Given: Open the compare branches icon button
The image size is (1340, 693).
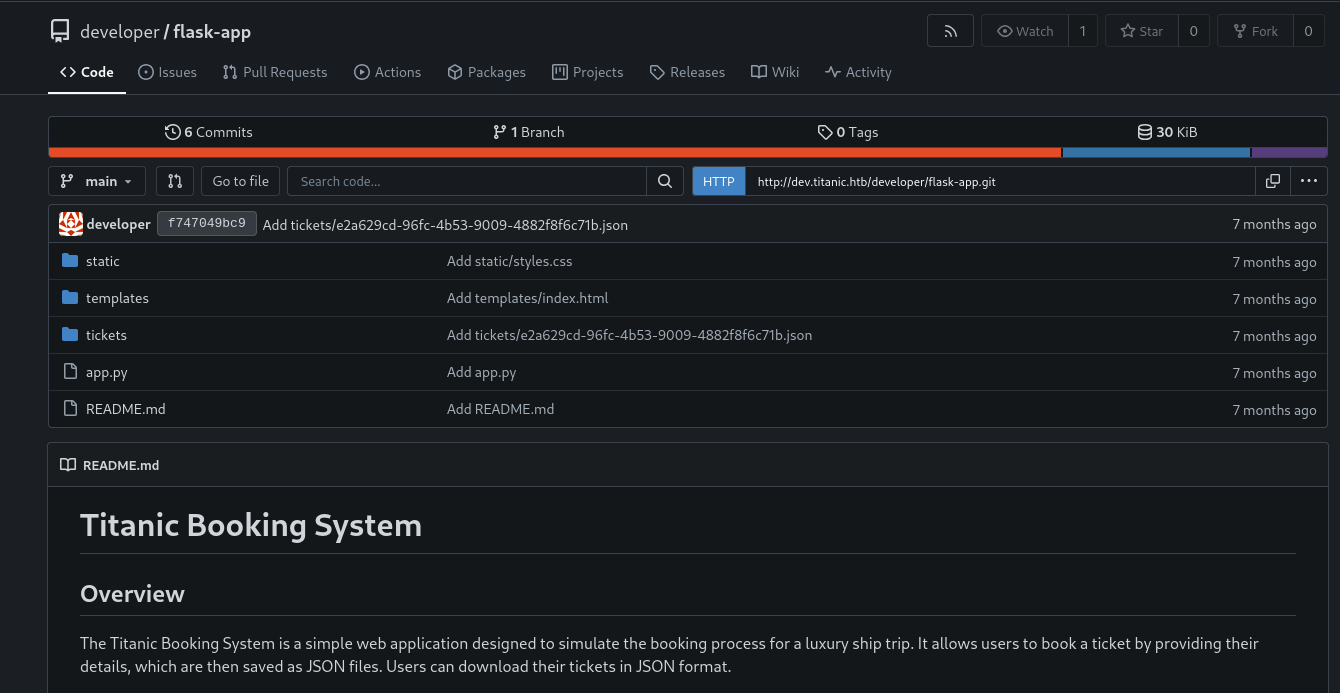Looking at the screenshot, I should pyautogui.click(x=175, y=181).
